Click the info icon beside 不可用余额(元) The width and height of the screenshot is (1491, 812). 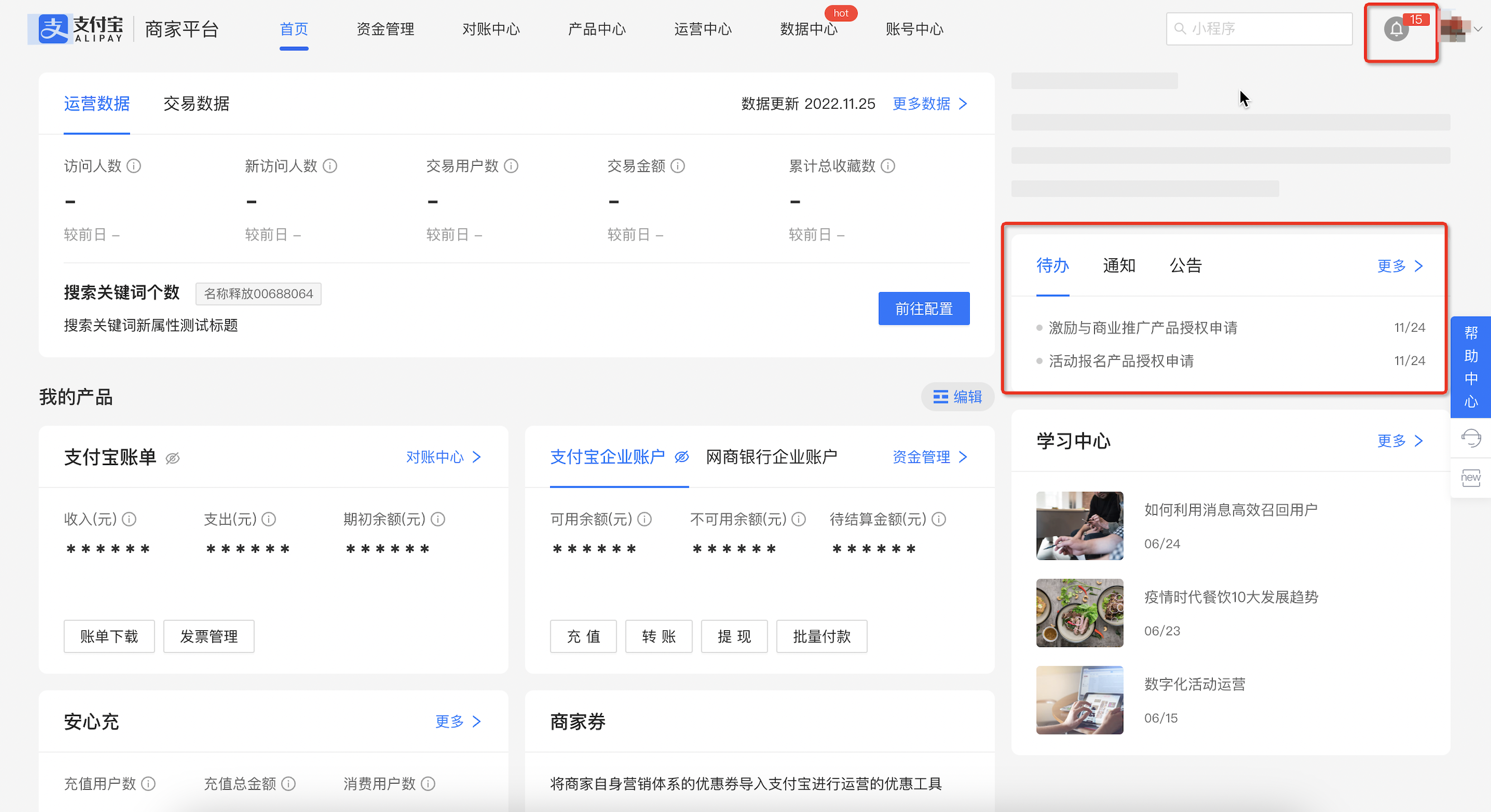799,519
